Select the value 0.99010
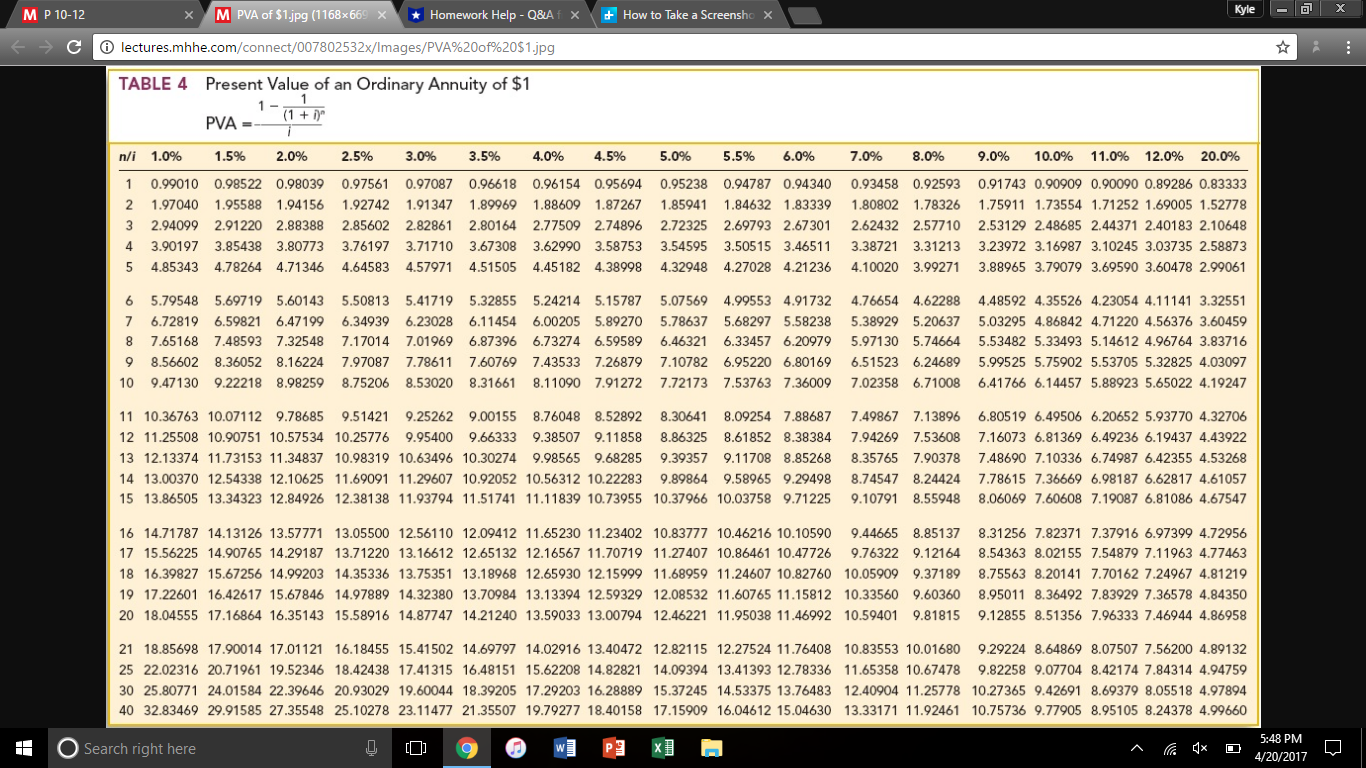This screenshot has width=1366, height=768. click(175, 184)
